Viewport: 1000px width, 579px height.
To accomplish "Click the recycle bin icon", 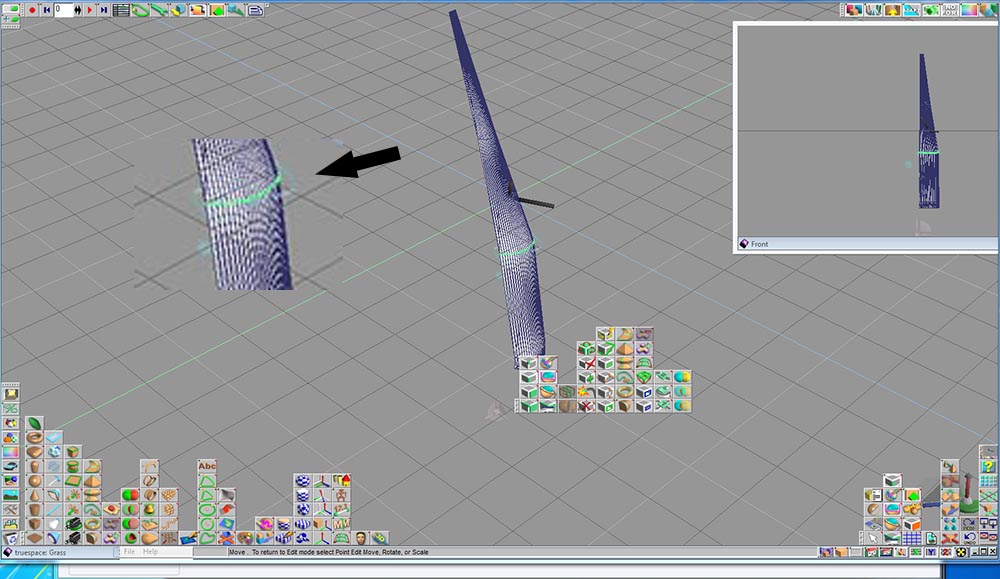I will coord(11,538).
